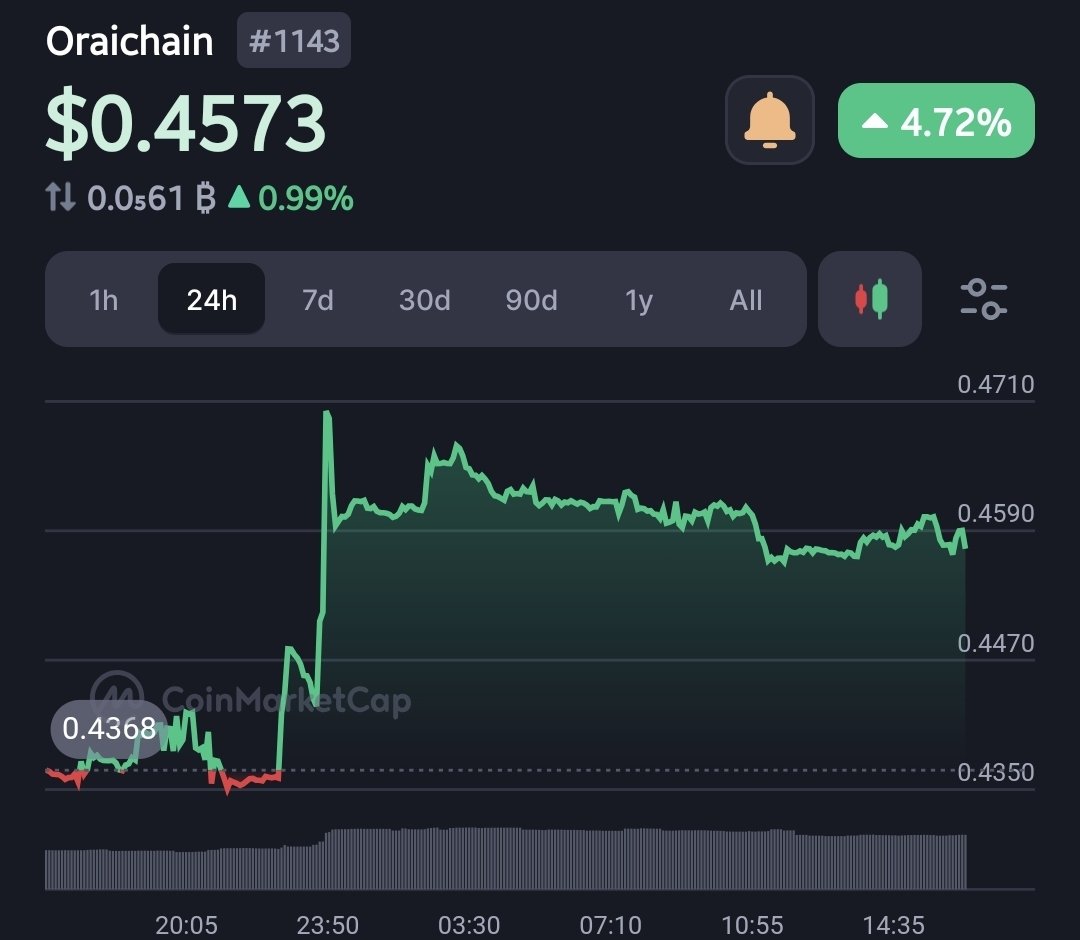The image size is (1080, 940).
Task: Tap the green 4.72% change badge
Action: pos(936,121)
